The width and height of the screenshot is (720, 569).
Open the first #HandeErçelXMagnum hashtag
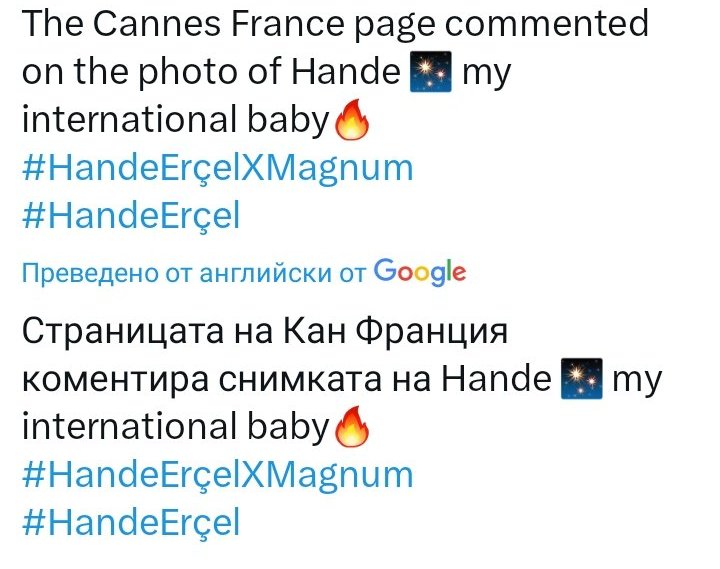pyautogui.click(x=218, y=169)
